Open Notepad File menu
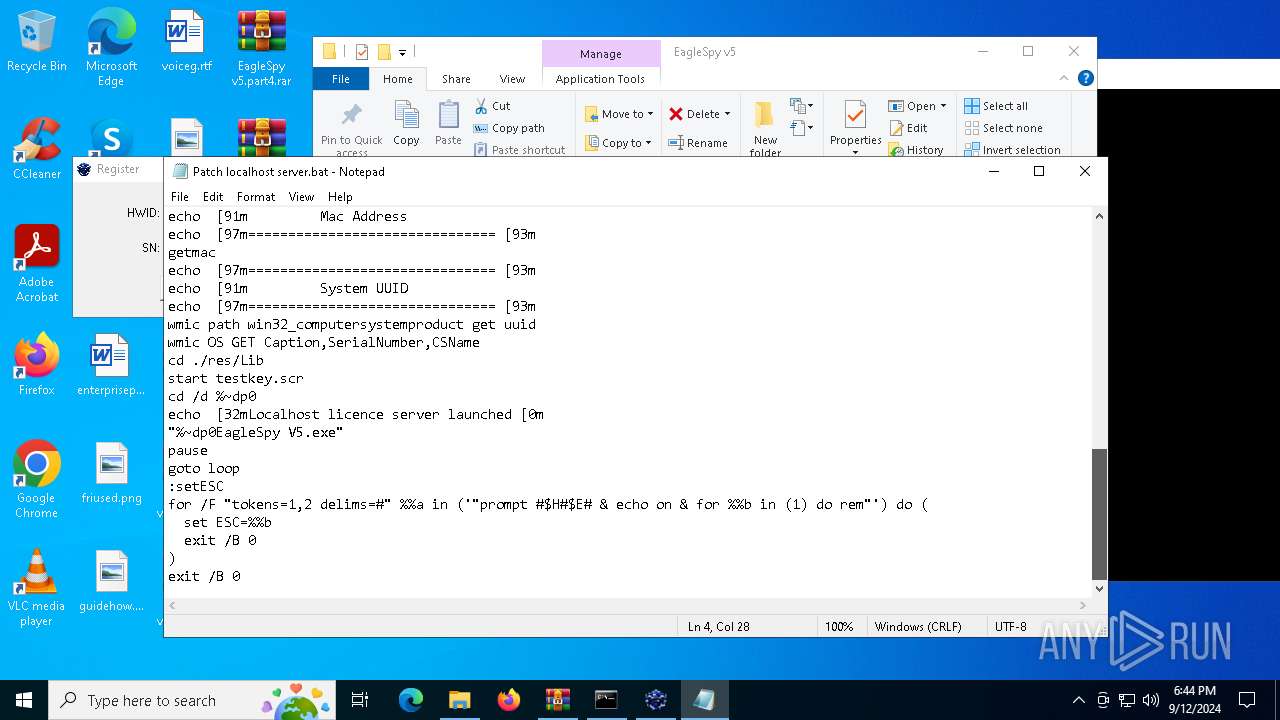Image resolution: width=1280 pixels, height=720 pixels. [180, 197]
